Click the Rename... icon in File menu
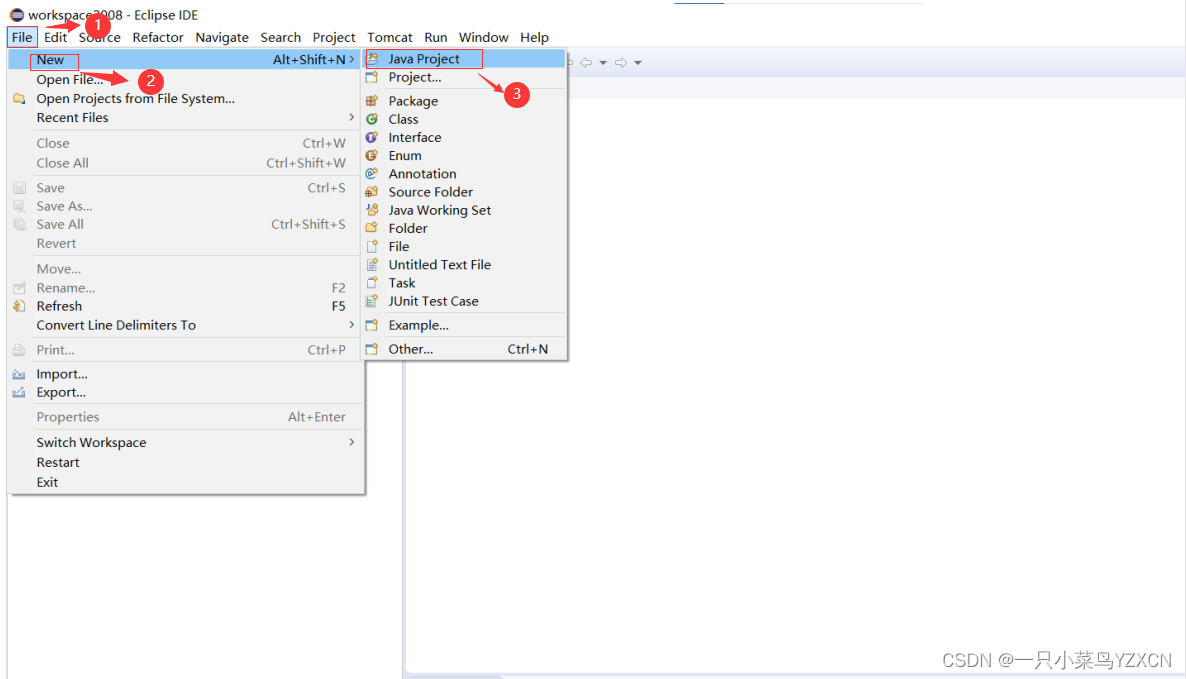Viewport: 1186px width, 679px height. click(20, 287)
